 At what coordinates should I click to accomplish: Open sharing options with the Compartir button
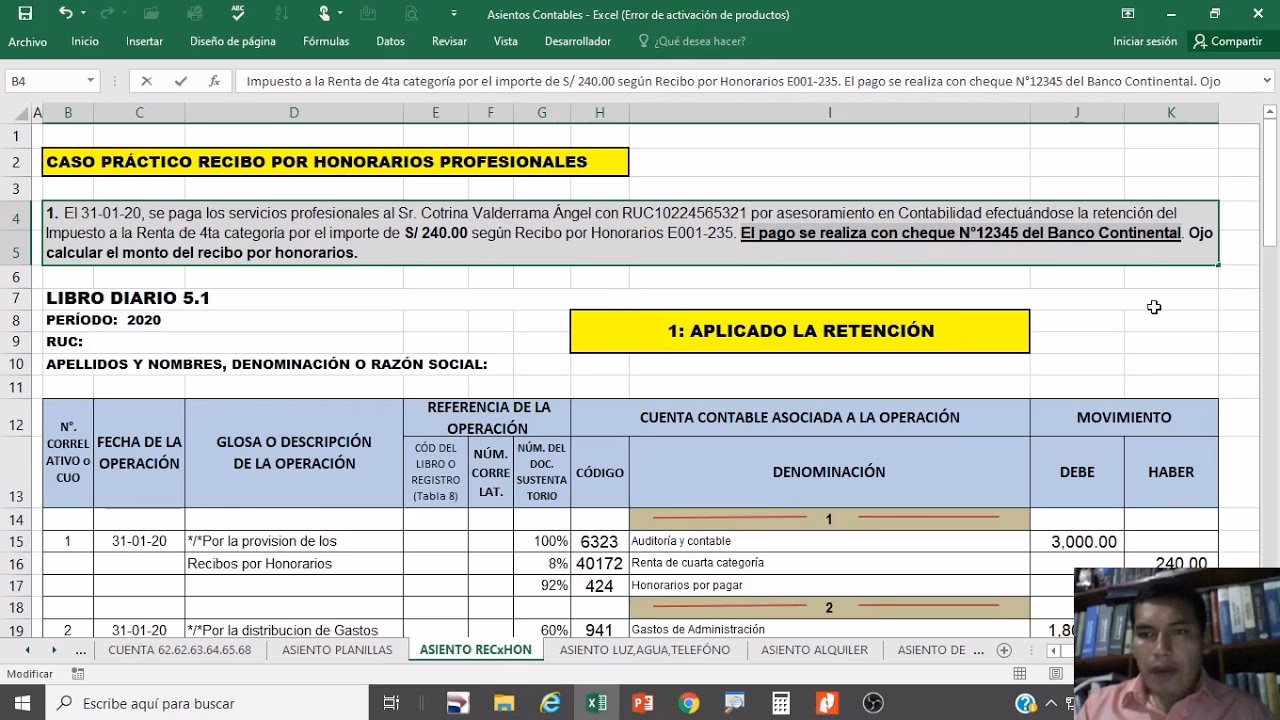coord(1229,41)
